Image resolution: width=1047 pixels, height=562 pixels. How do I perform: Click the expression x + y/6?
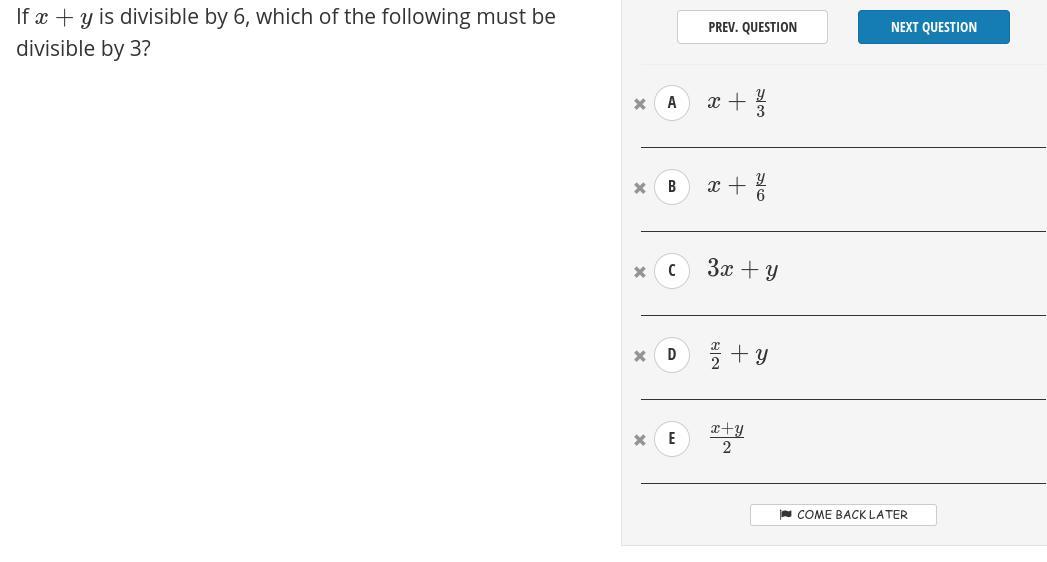pos(737,186)
